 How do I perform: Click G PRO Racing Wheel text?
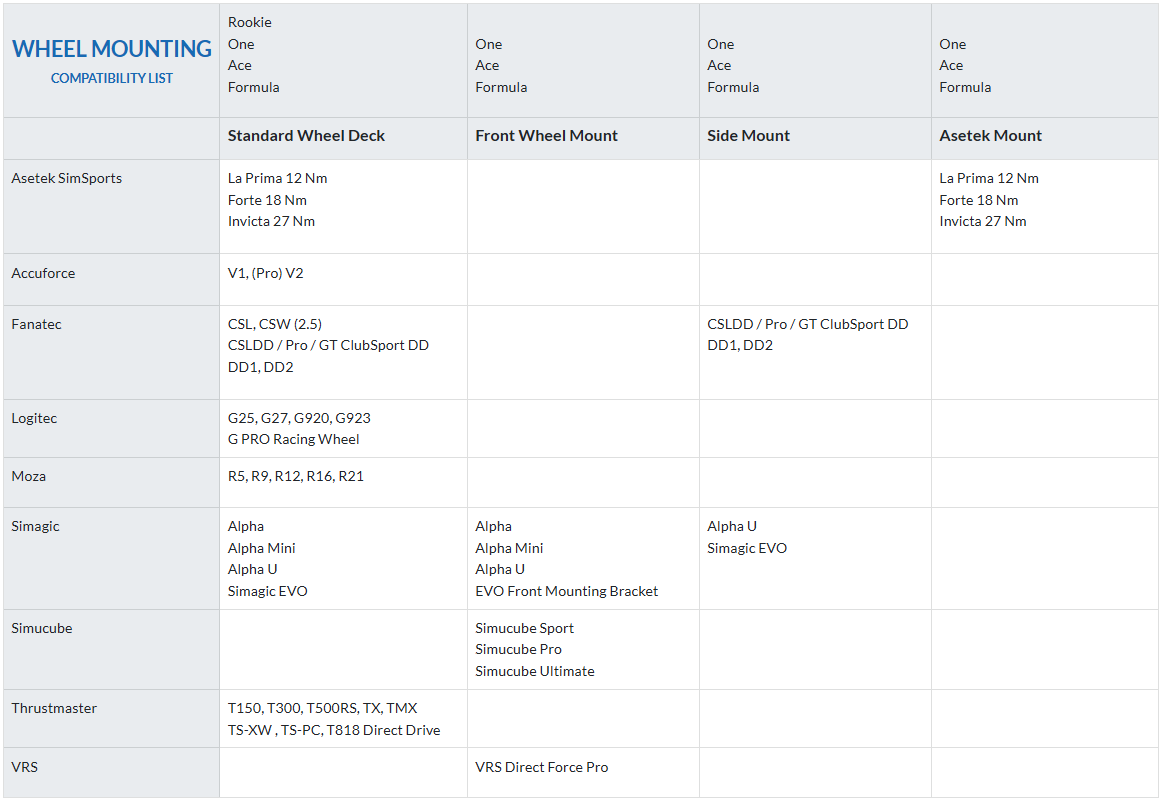(293, 439)
